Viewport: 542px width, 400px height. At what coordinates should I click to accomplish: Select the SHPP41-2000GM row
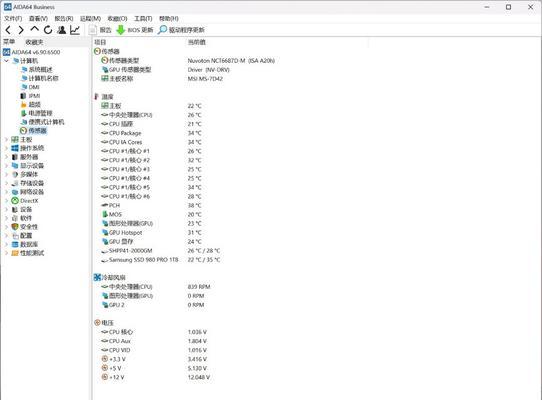[x=131, y=251]
